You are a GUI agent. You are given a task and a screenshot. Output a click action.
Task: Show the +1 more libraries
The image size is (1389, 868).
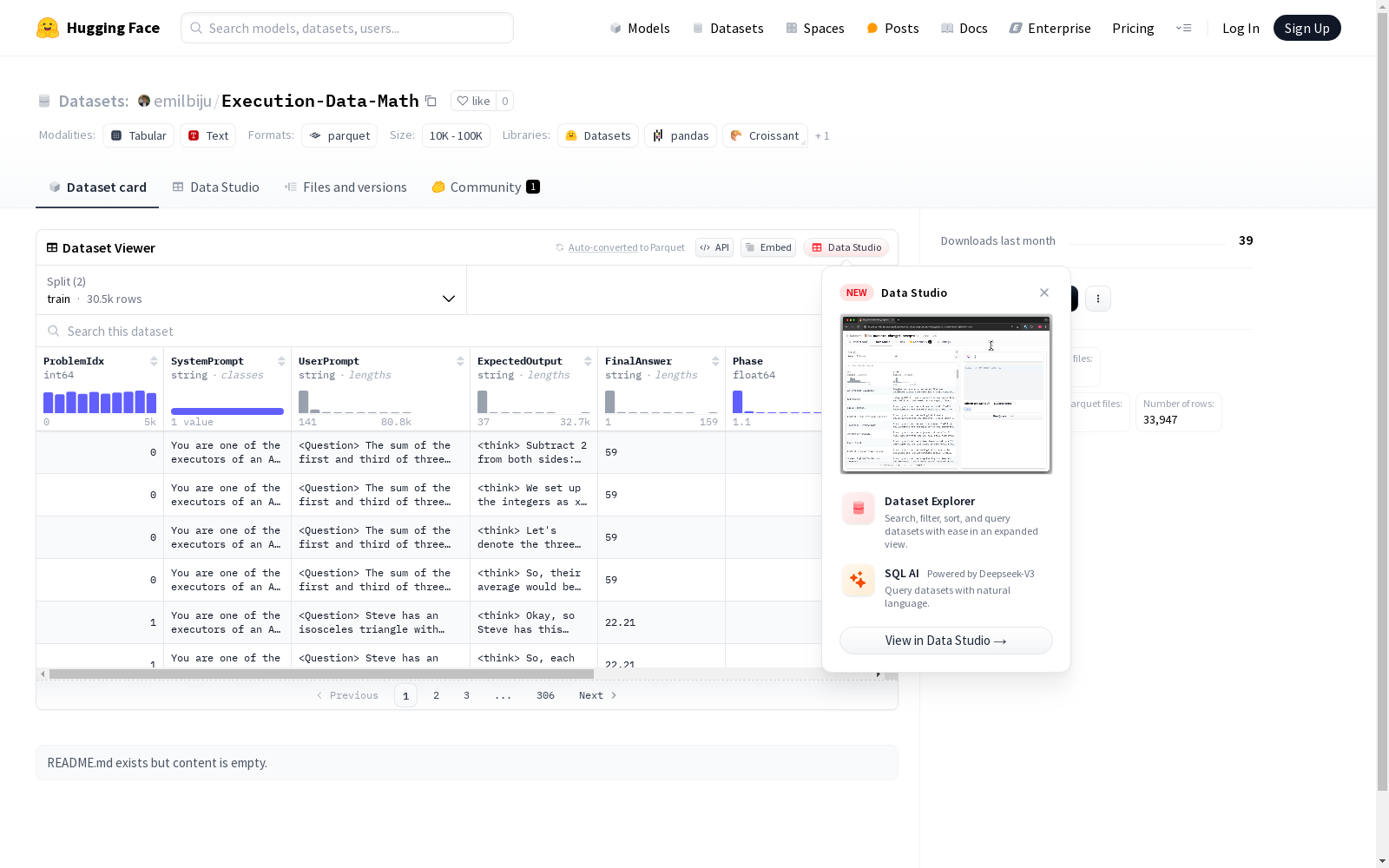(822, 135)
